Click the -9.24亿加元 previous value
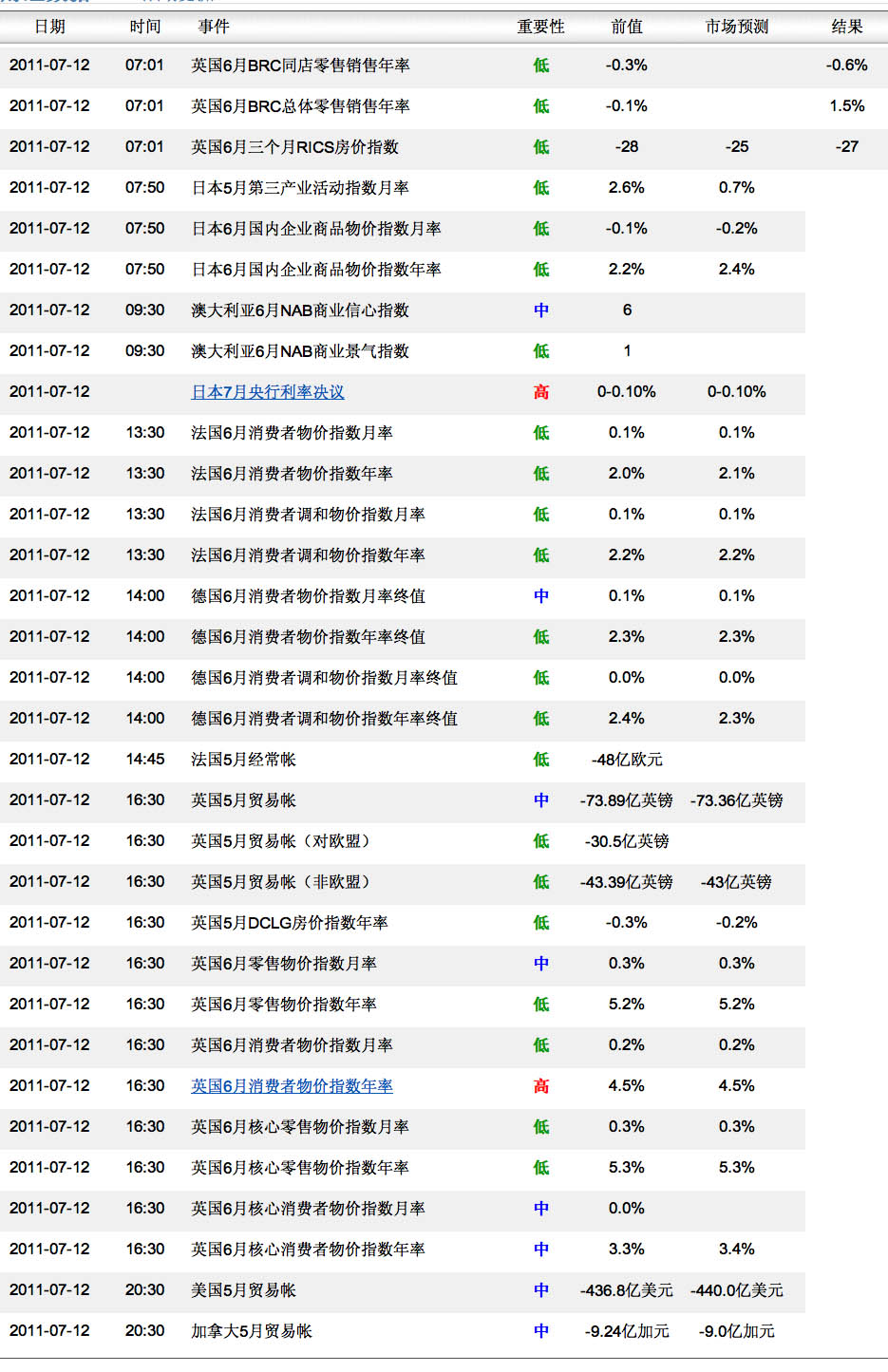 627,1331
